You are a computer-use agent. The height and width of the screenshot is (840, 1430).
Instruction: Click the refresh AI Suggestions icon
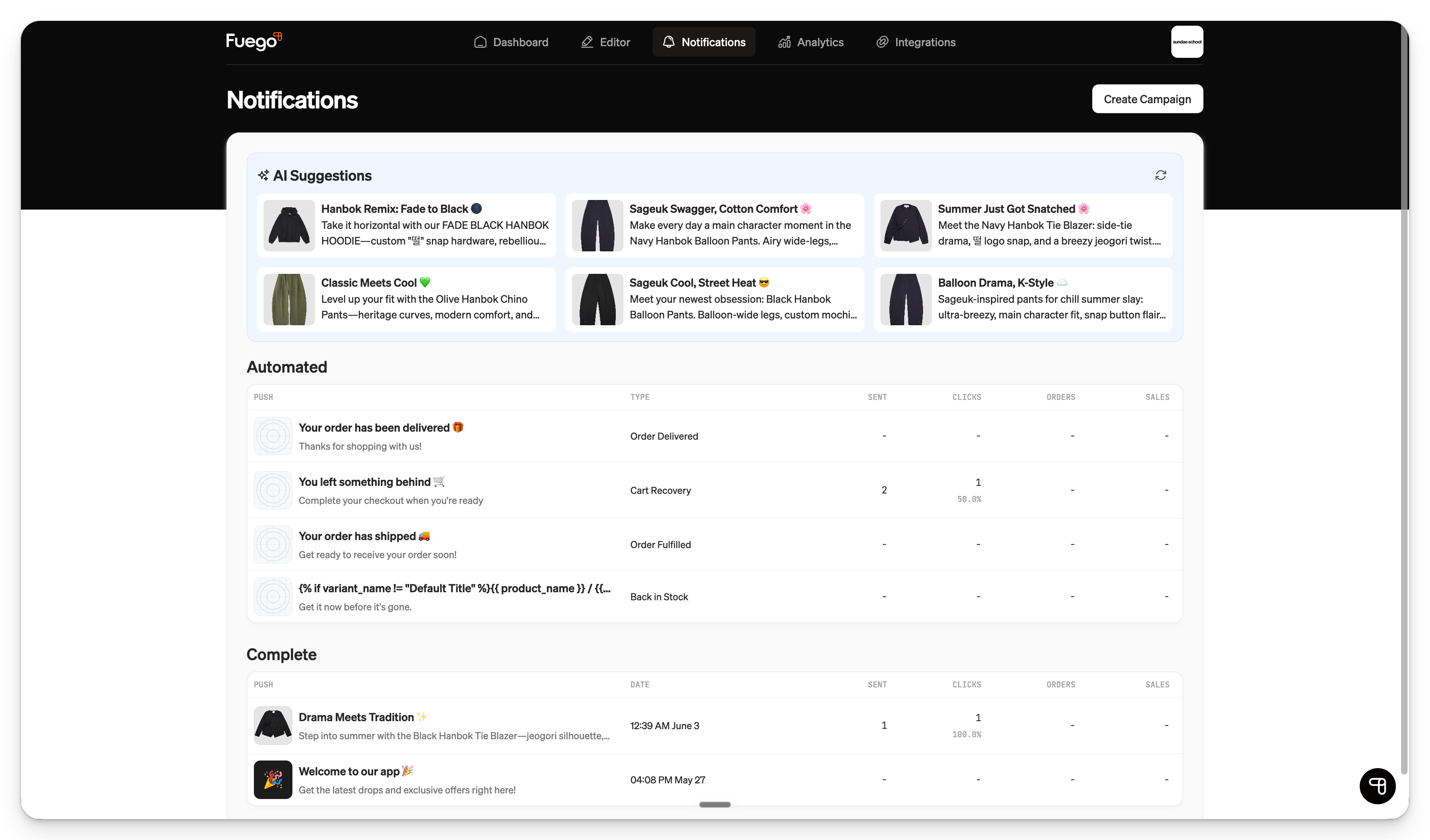(1160, 175)
